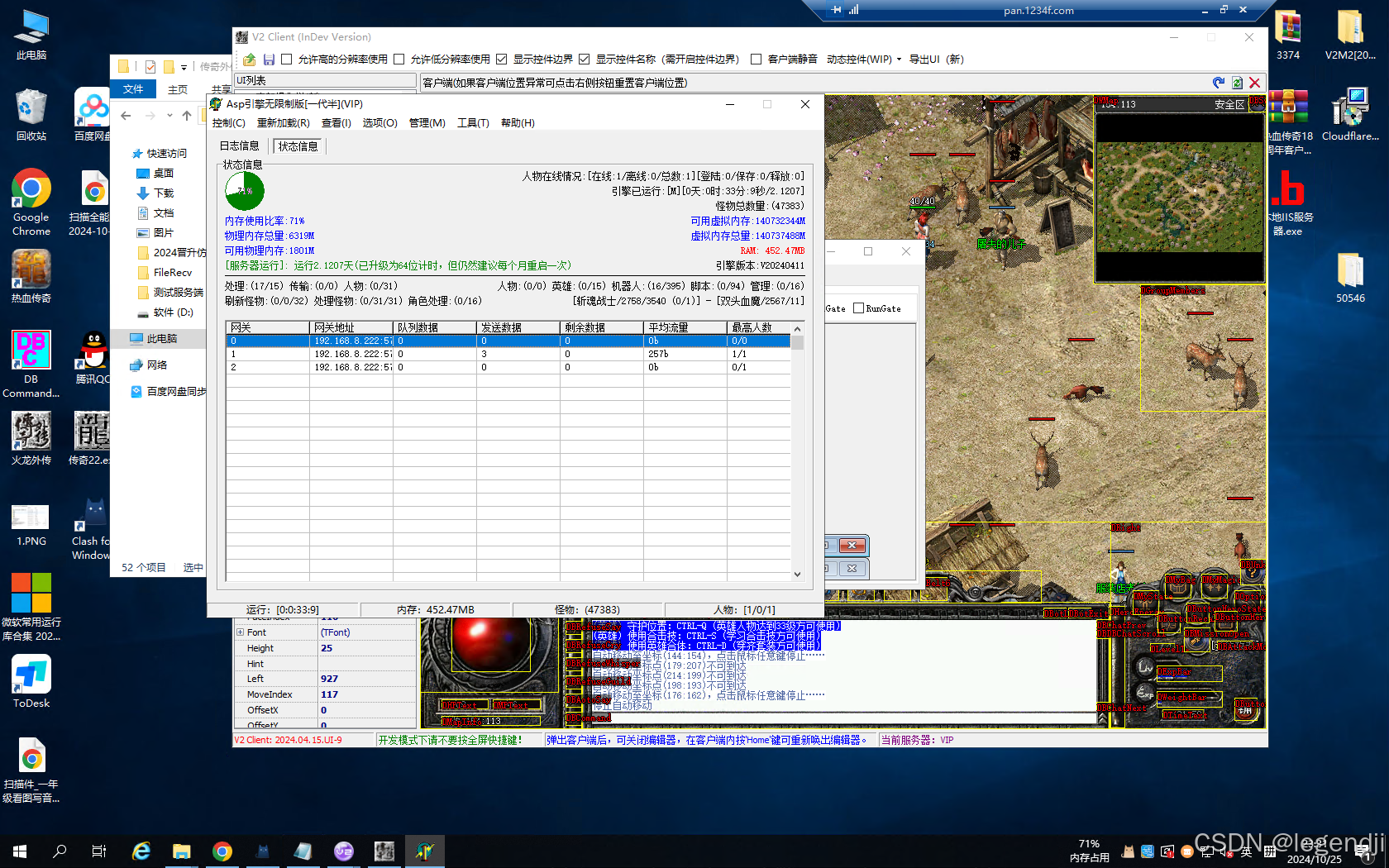This screenshot has width=1389, height=868.
Task: Open 文件 tab in File Explorer ribbon
Action: (133, 89)
